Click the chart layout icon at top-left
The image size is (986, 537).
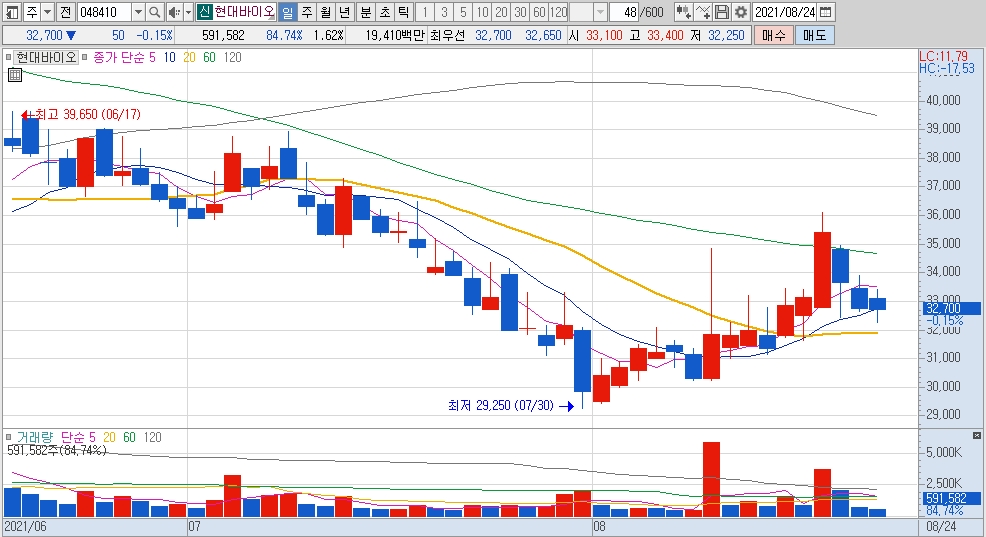coord(12,12)
